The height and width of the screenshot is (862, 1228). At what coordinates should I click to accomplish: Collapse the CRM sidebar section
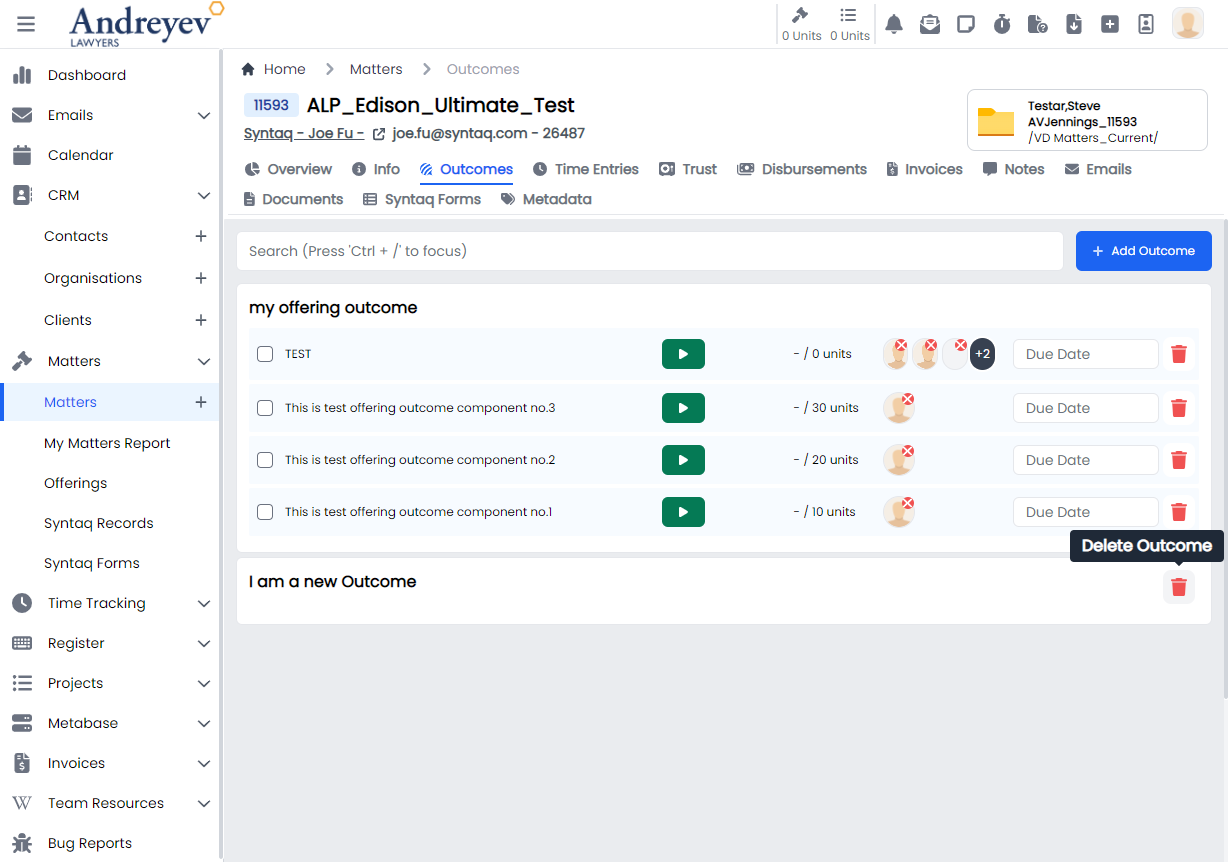pyautogui.click(x=204, y=195)
